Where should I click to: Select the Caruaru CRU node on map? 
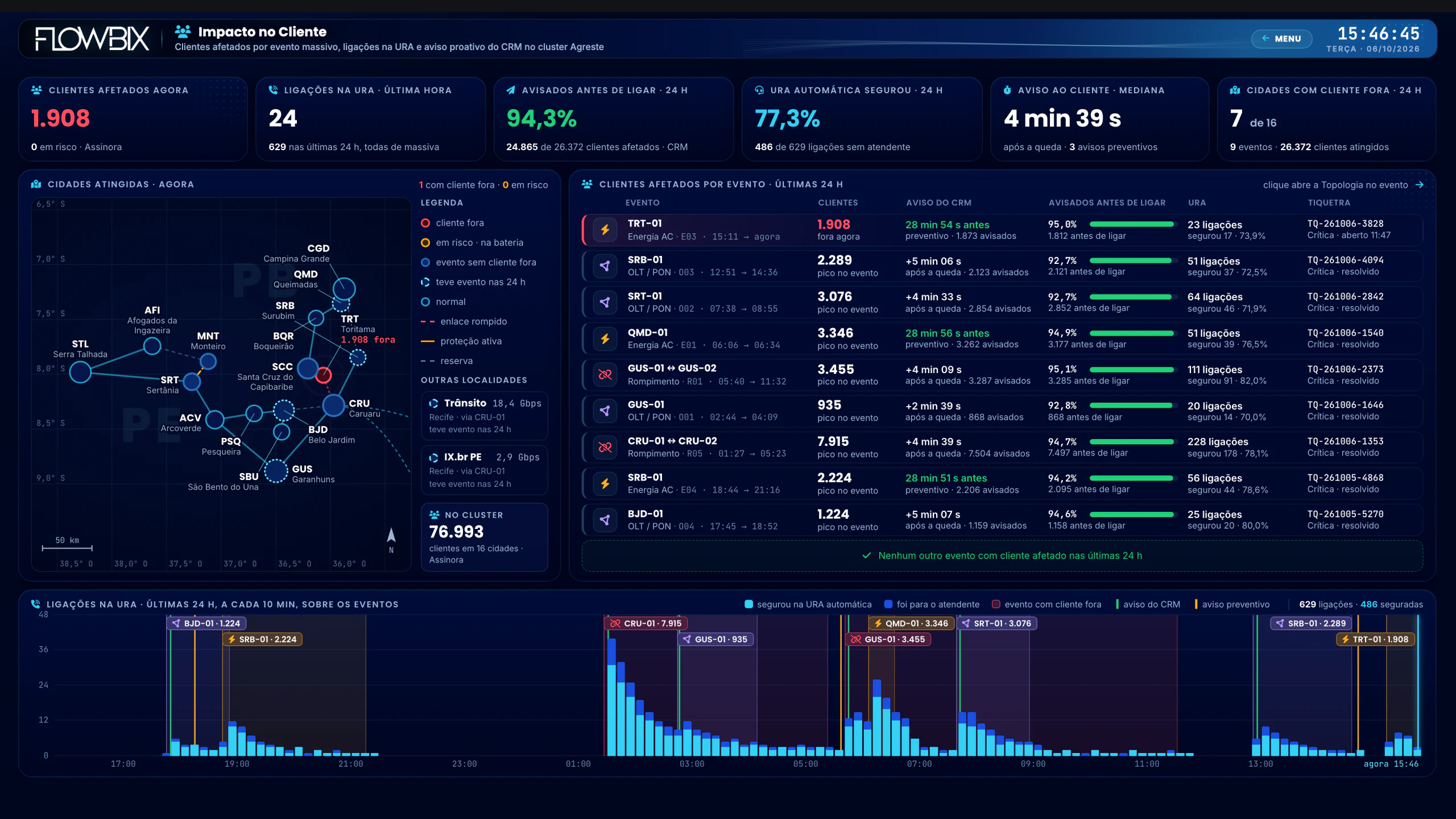(x=334, y=406)
